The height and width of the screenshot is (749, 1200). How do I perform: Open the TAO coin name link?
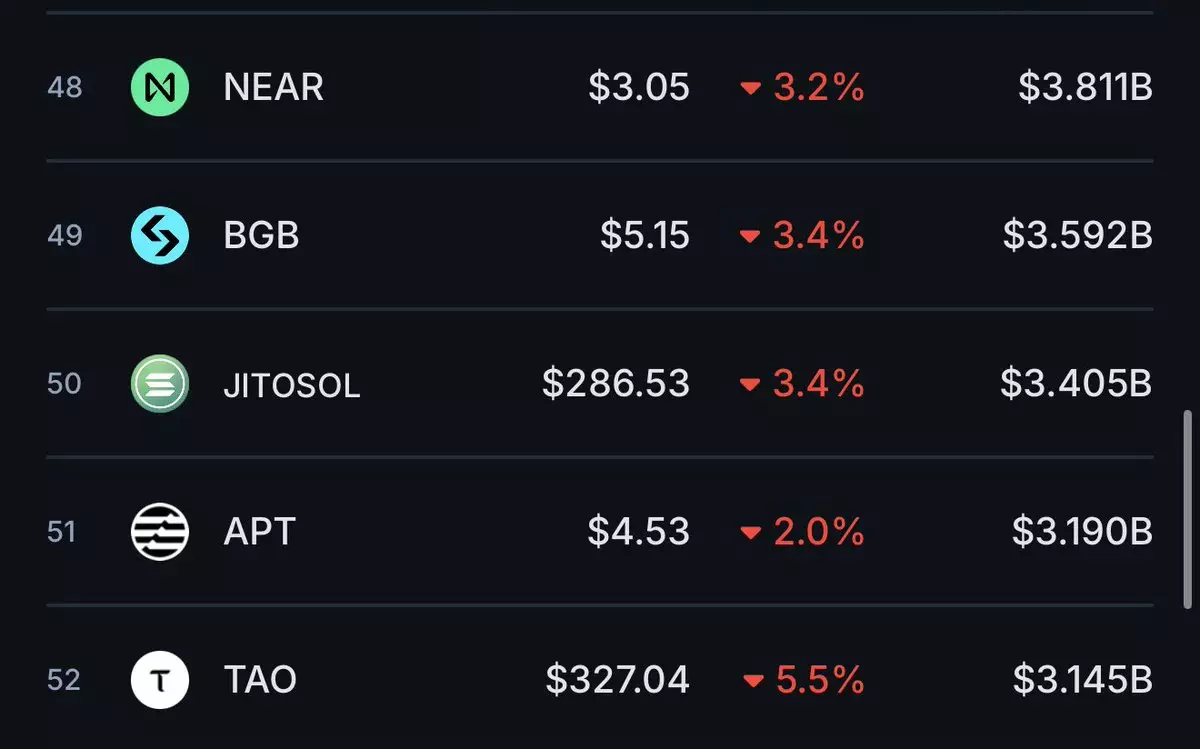(261, 680)
